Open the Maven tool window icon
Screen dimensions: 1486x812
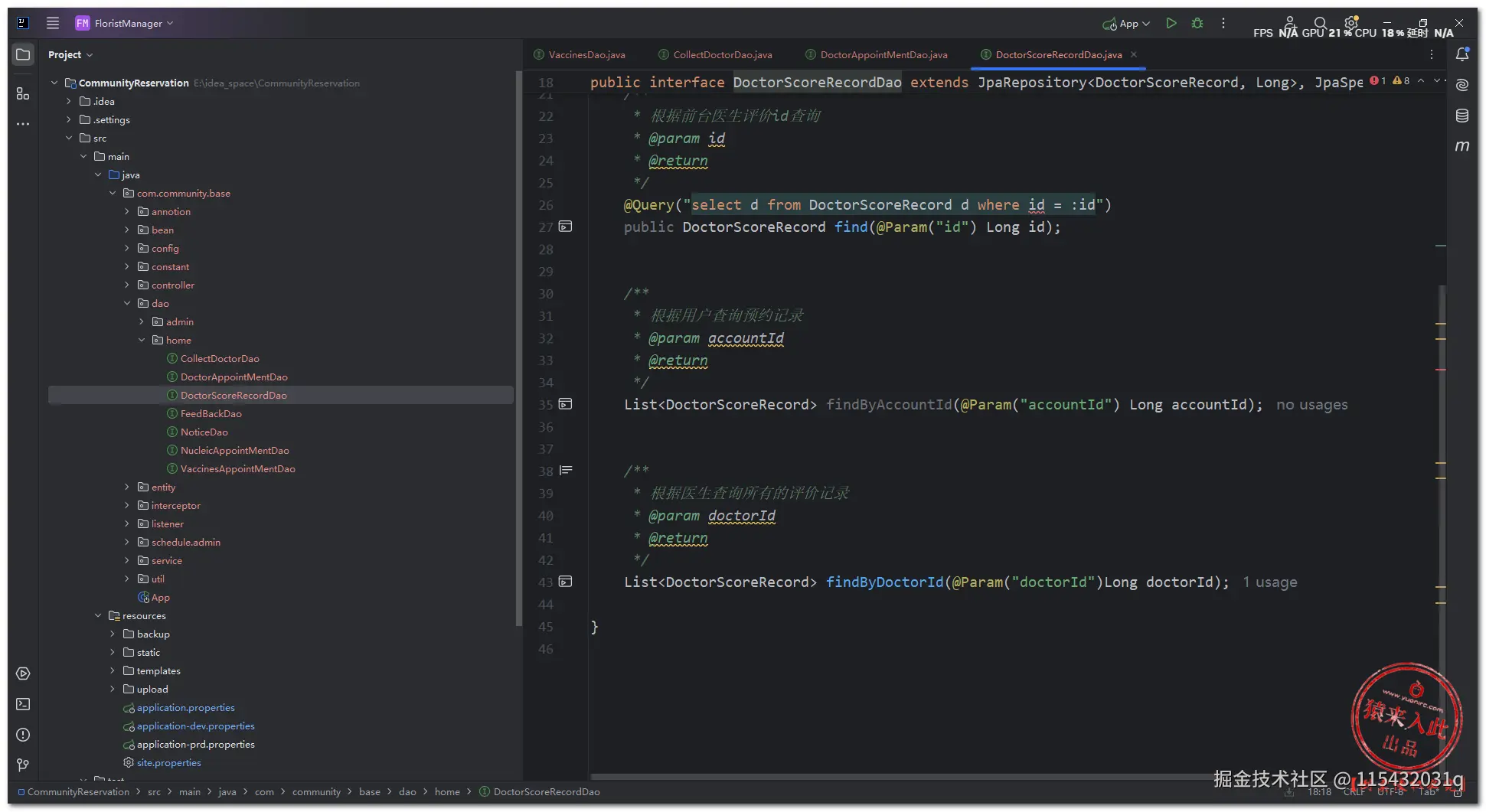coord(1462,145)
